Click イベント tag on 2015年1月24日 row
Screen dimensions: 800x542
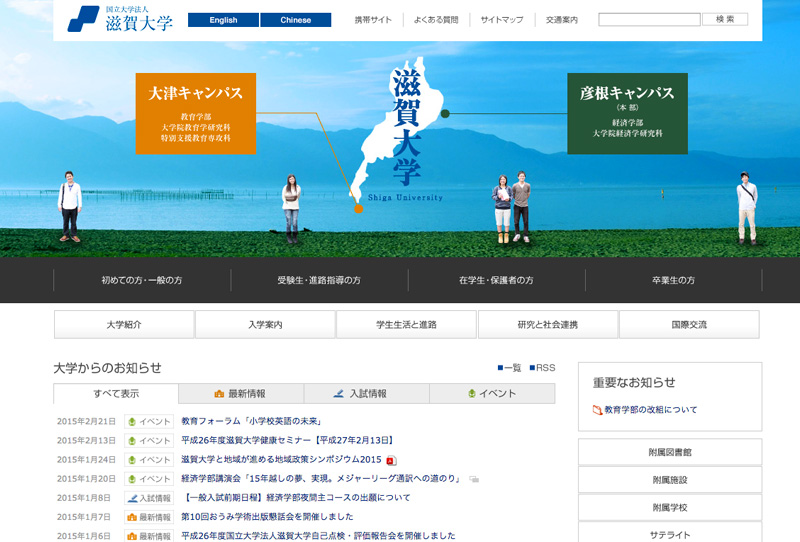[149, 460]
